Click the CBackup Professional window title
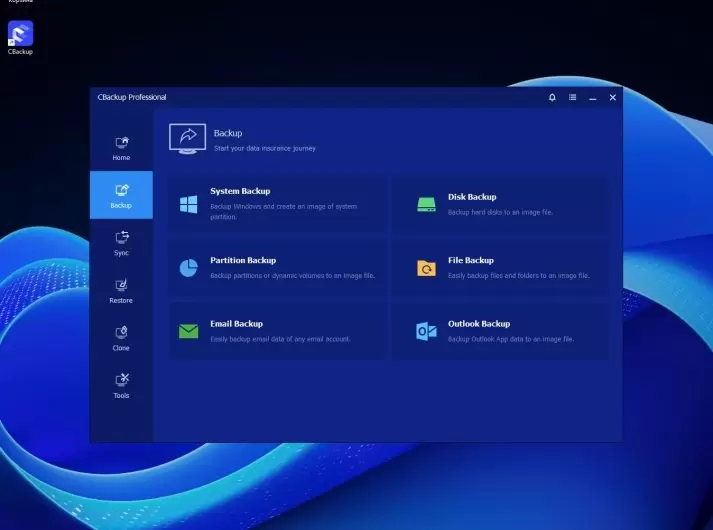The width and height of the screenshot is (713, 530). point(132,97)
